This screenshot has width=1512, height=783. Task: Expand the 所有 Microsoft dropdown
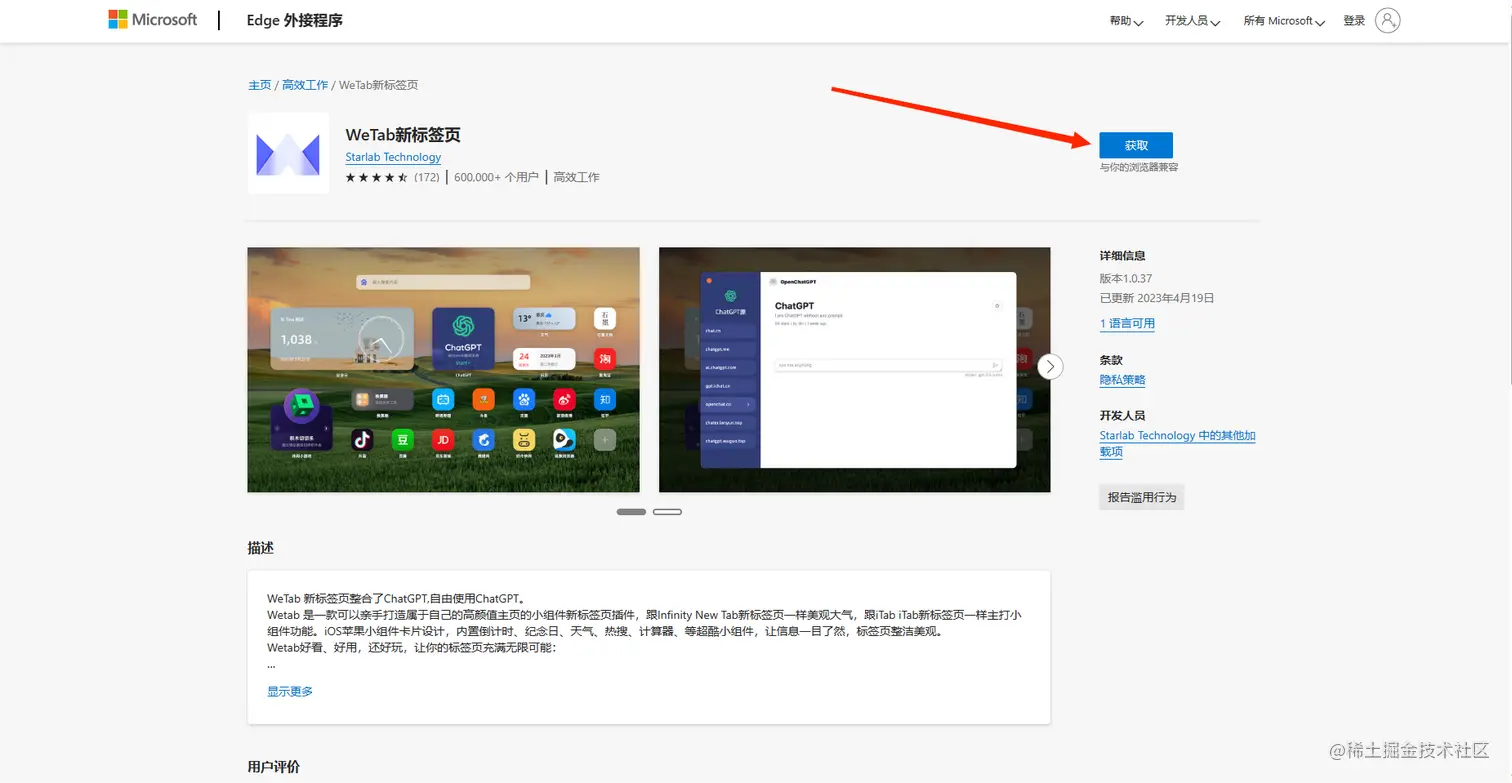(x=1284, y=21)
